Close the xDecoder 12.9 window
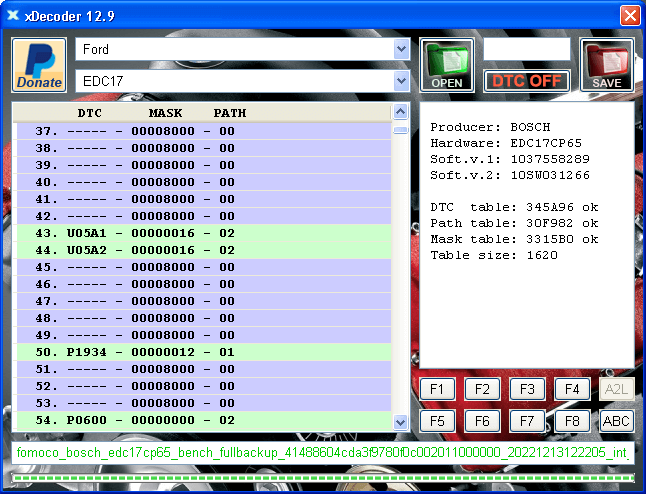The image size is (646, 494). point(630,16)
